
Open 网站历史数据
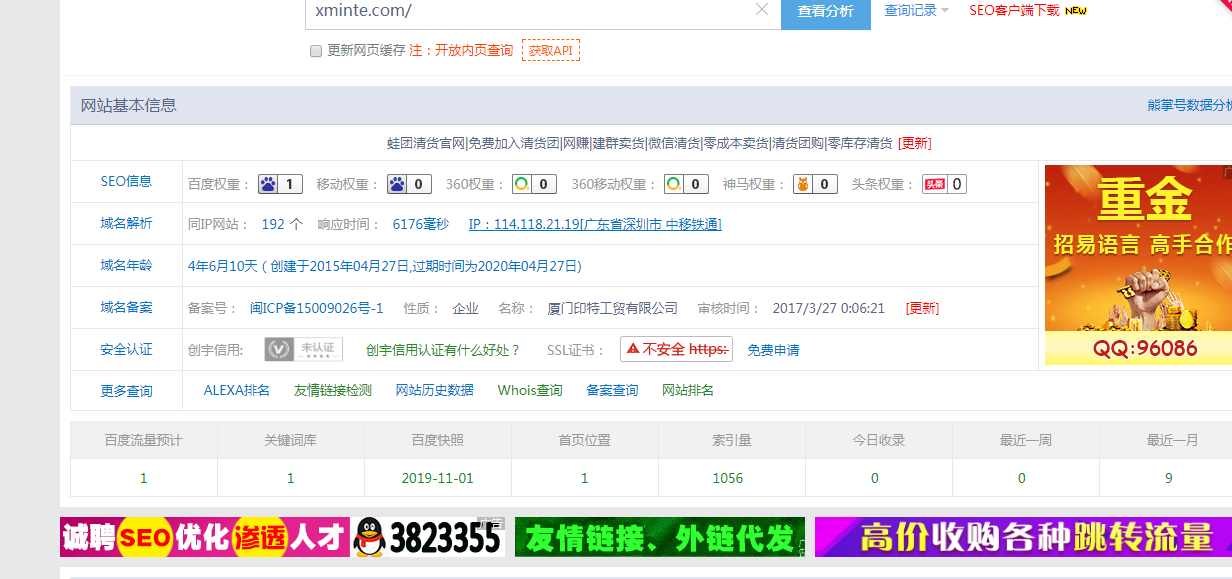[x=435, y=390]
